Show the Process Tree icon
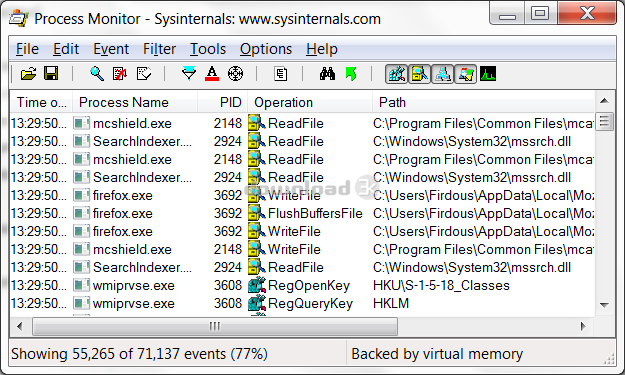625x375 pixels. [281, 74]
